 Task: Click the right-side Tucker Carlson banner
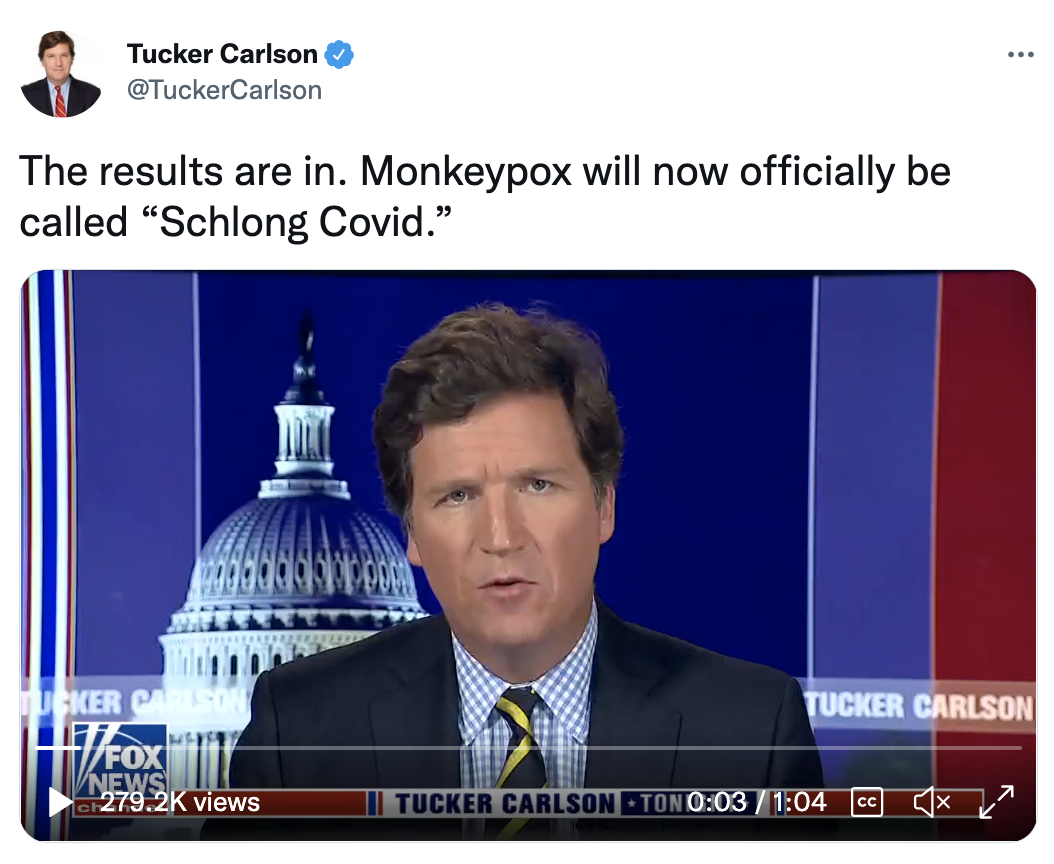(x=920, y=706)
